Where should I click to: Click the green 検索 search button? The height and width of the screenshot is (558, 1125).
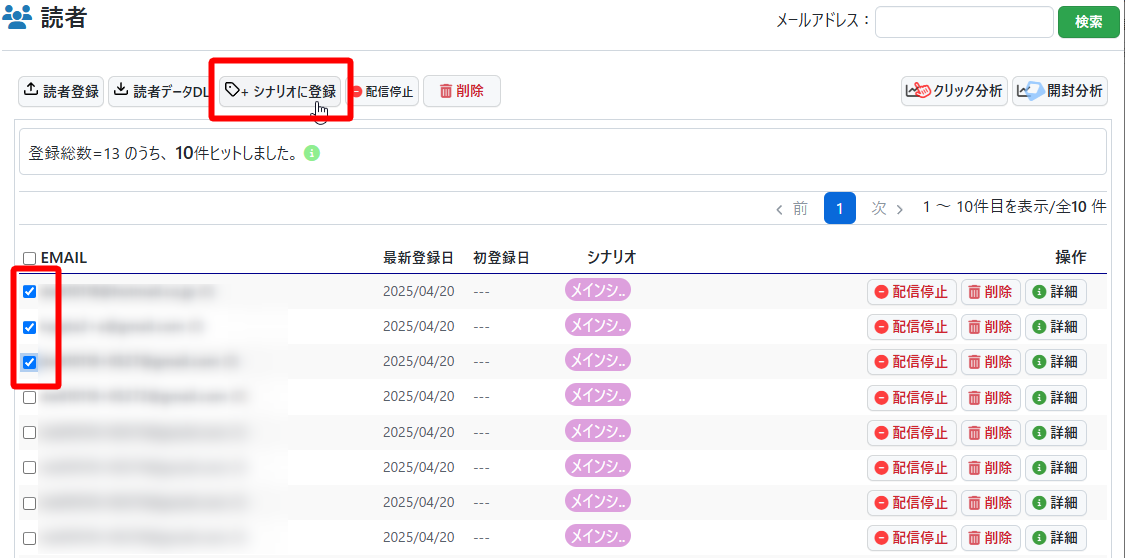[x=1089, y=22]
